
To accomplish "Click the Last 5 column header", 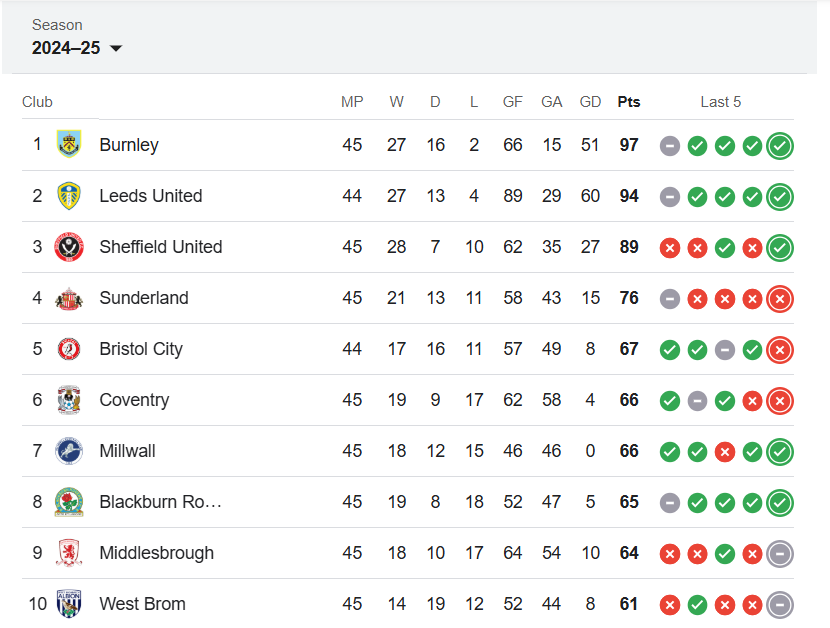I will pyautogui.click(x=721, y=102).
